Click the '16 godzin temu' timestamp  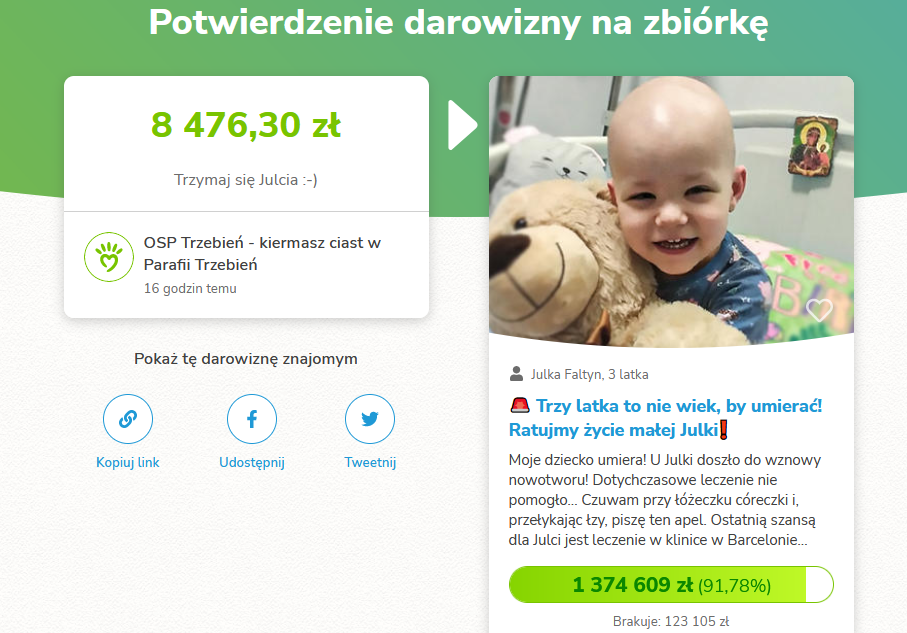tap(190, 288)
